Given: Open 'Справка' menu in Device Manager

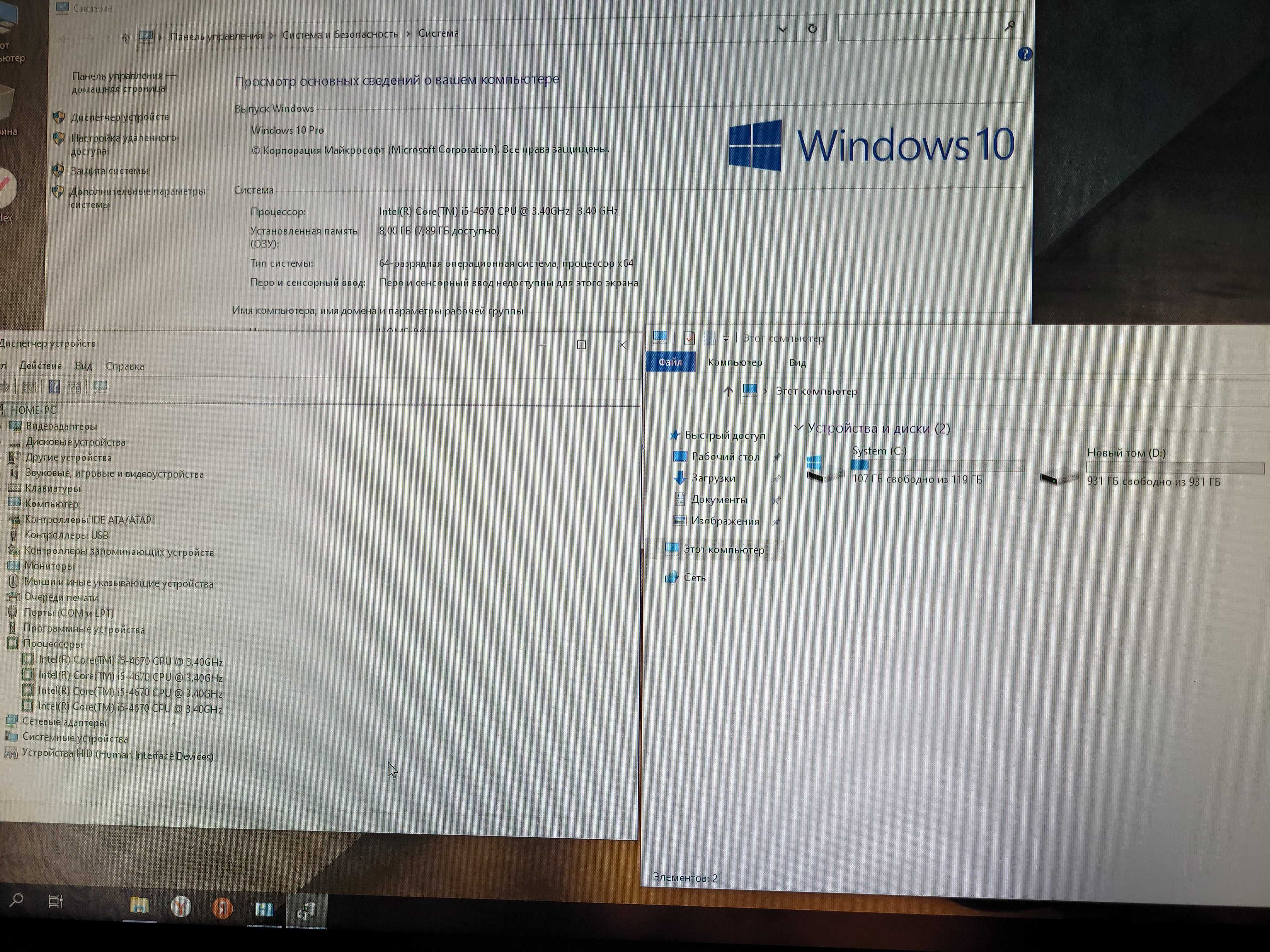Looking at the screenshot, I should pyautogui.click(x=125, y=366).
